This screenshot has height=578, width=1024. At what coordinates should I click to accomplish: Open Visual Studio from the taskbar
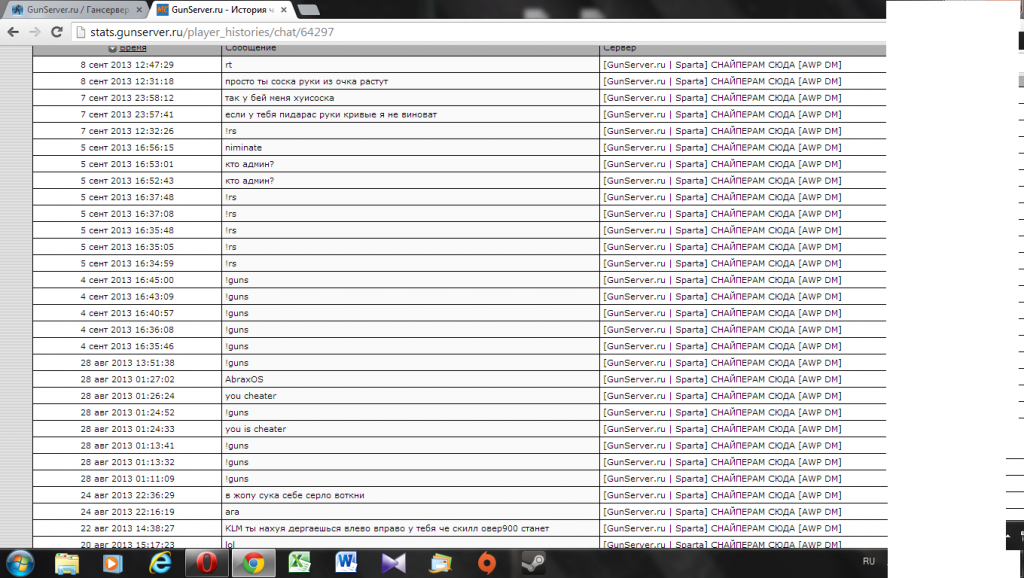pyautogui.click(x=393, y=563)
